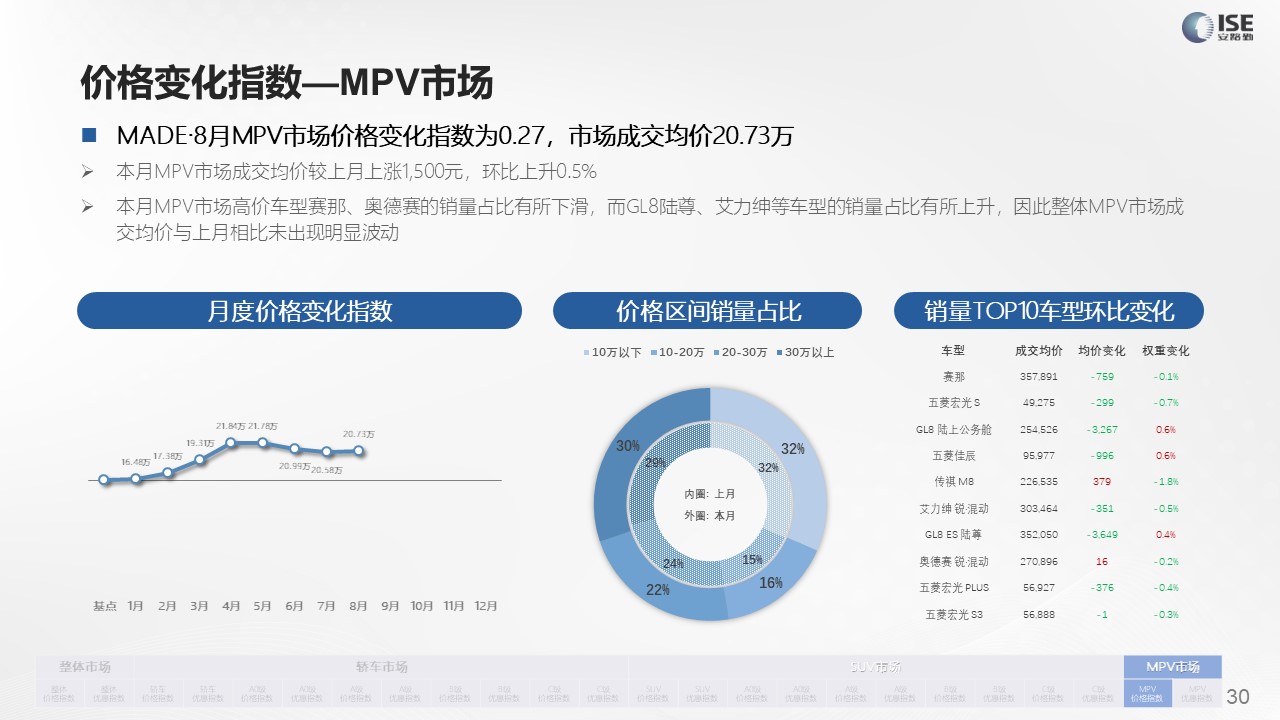This screenshot has height=720, width=1280.
Task: Click the 20.99万 data label on line chart
Action: click(x=294, y=465)
